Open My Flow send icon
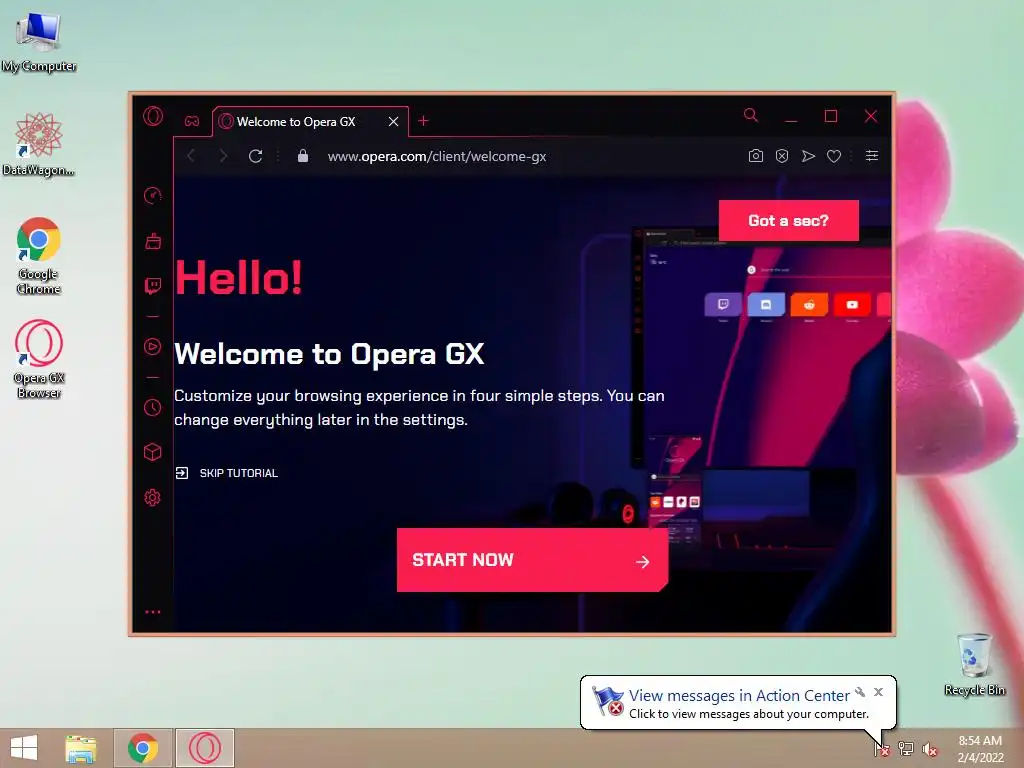This screenshot has width=1024, height=768. click(808, 156)
